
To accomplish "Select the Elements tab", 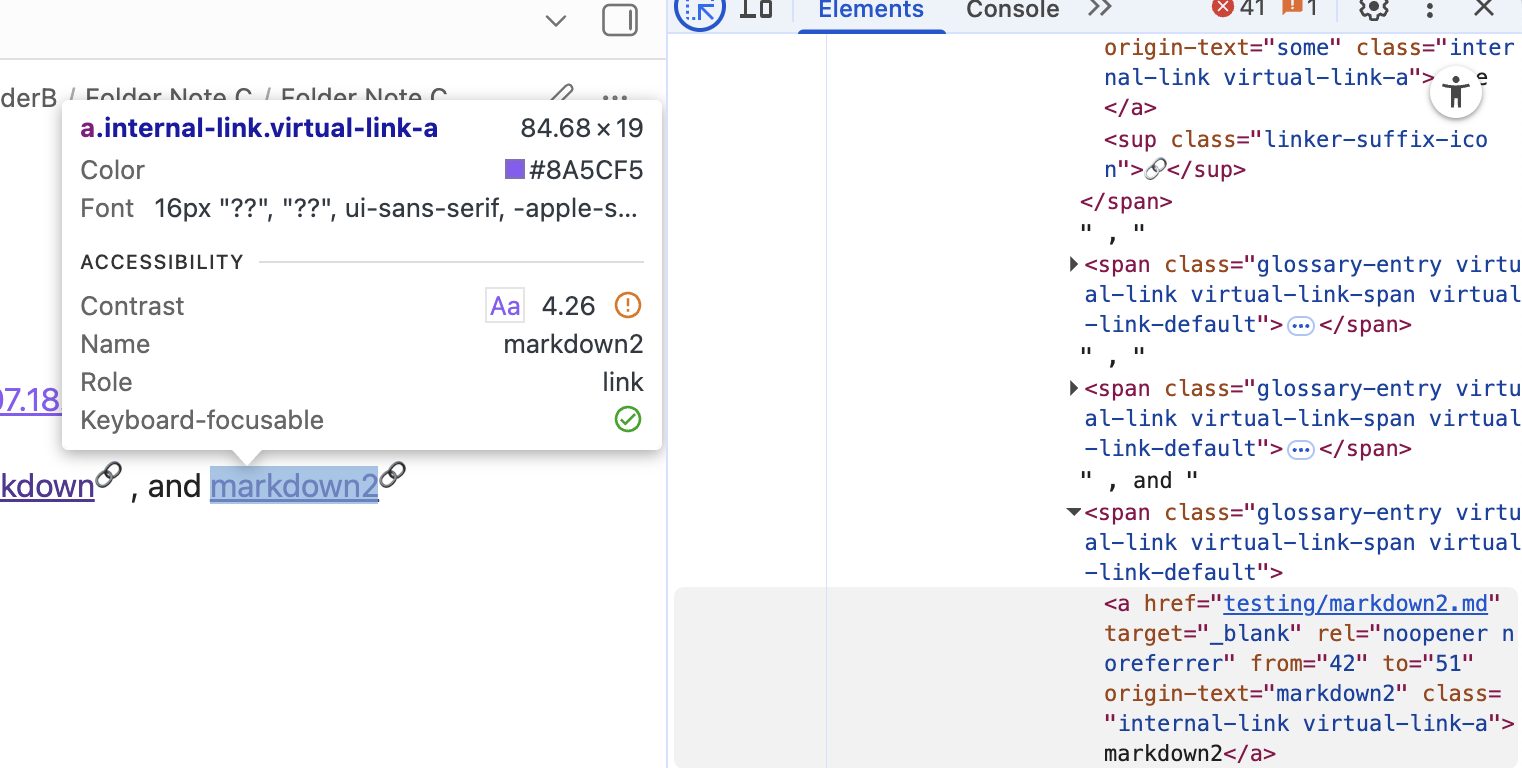I will 871,10.
